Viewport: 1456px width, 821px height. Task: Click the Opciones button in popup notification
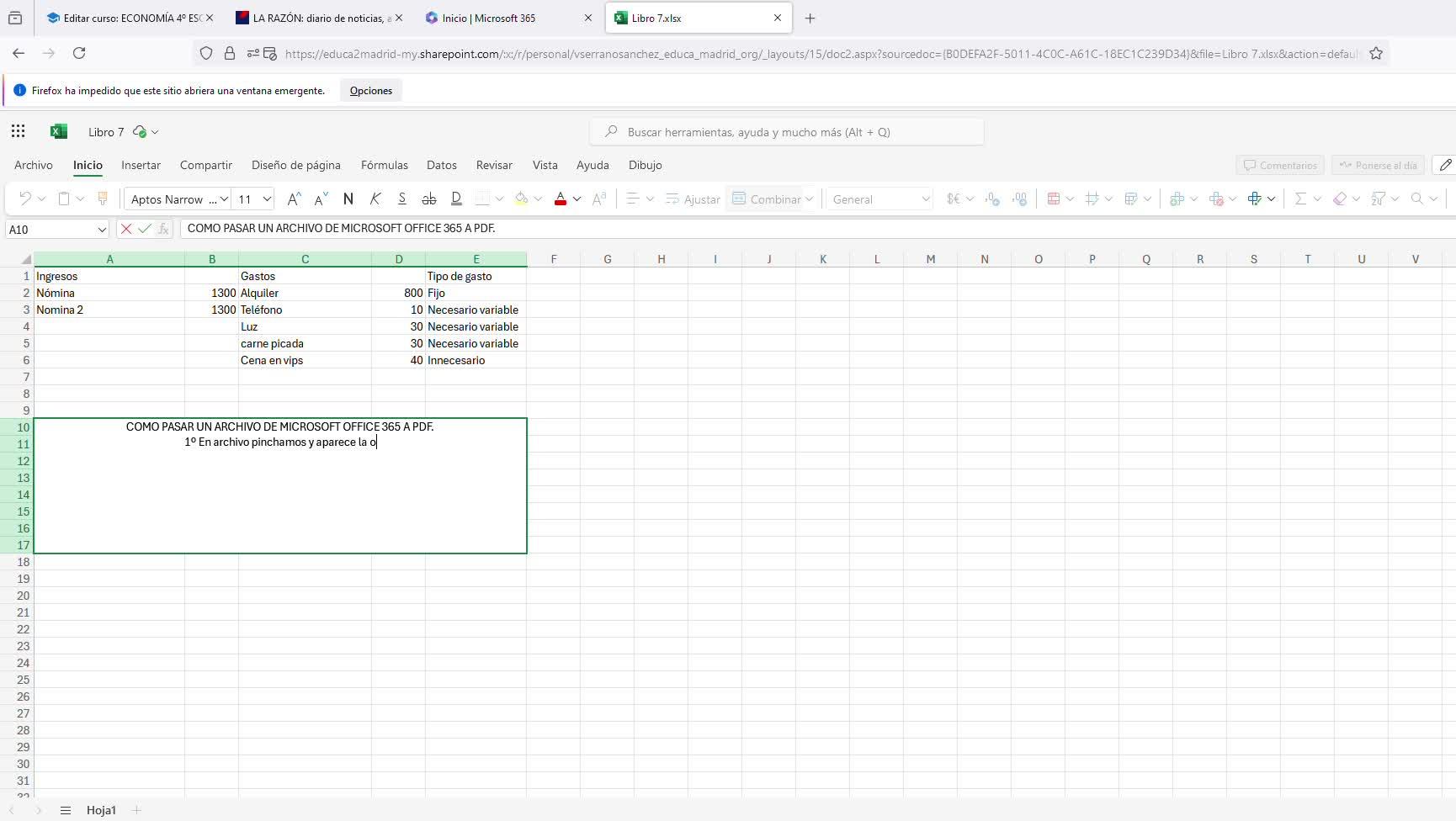coord(370,91)
